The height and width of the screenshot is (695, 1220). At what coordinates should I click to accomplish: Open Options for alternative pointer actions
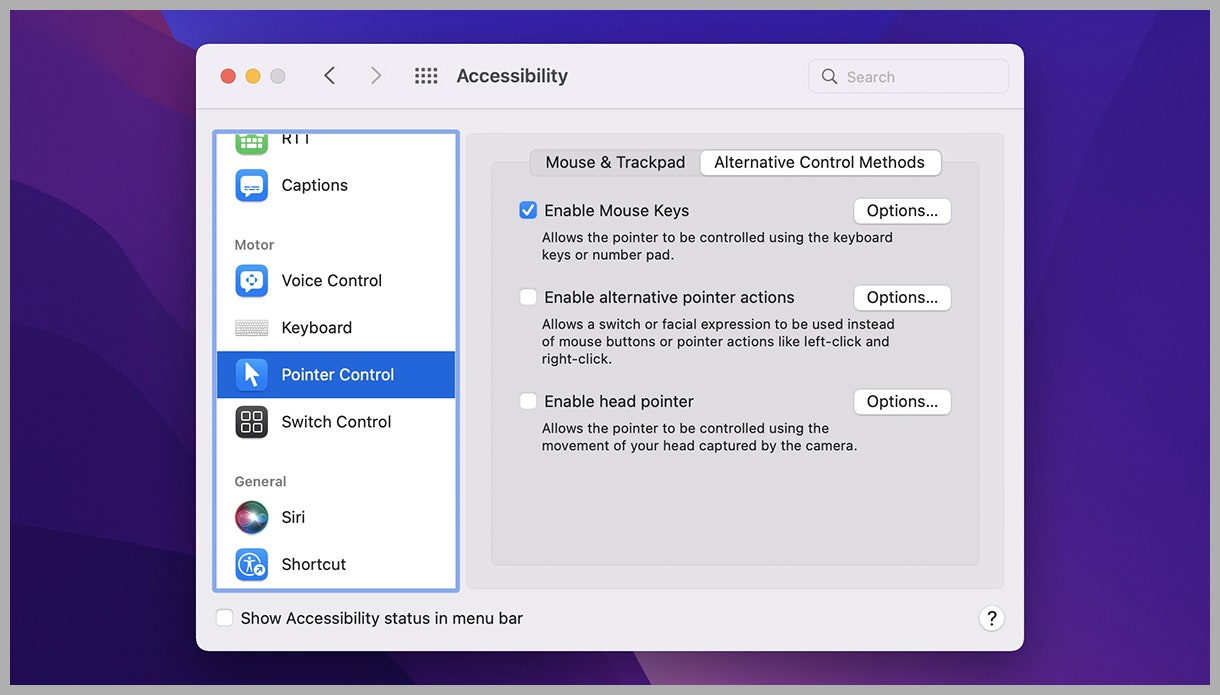(901, 297)
